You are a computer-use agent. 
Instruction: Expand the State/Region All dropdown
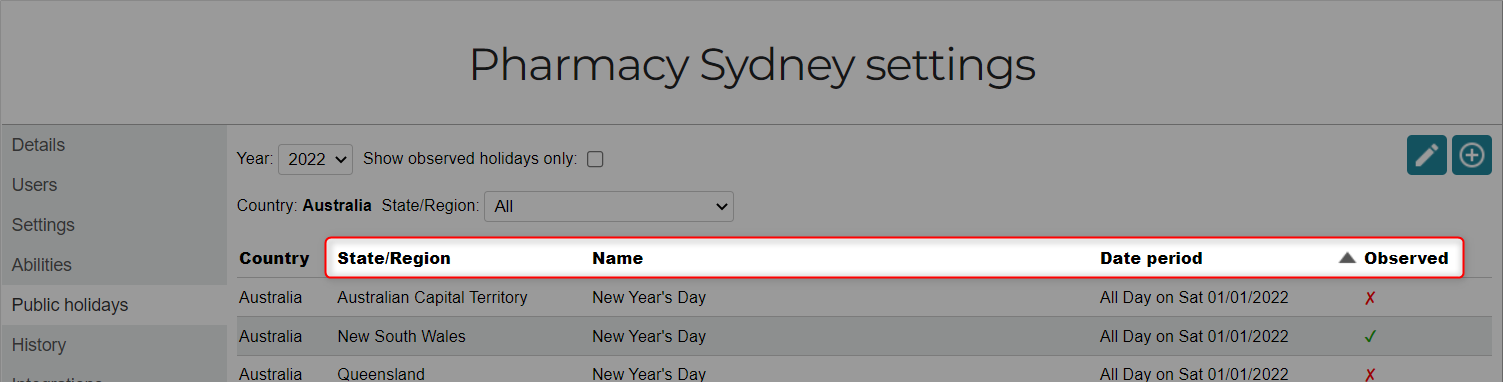click(x=609, y=206)
